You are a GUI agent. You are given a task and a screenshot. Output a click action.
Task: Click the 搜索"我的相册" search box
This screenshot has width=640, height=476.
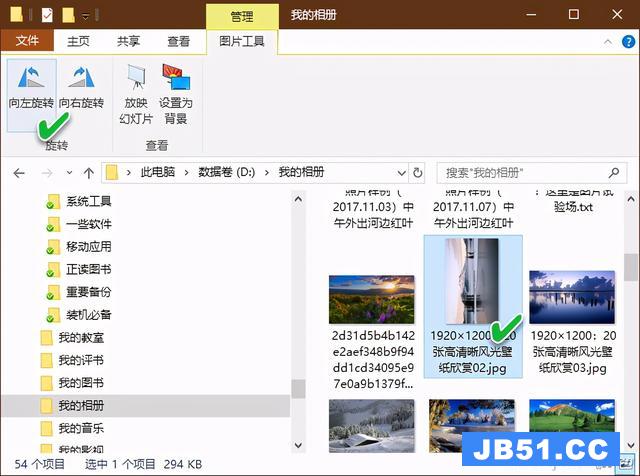(x=523, y=172)
